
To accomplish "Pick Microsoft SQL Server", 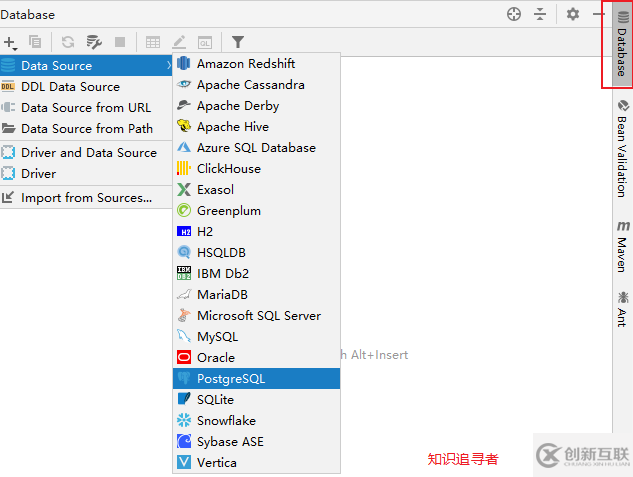I will pos(256,316).
